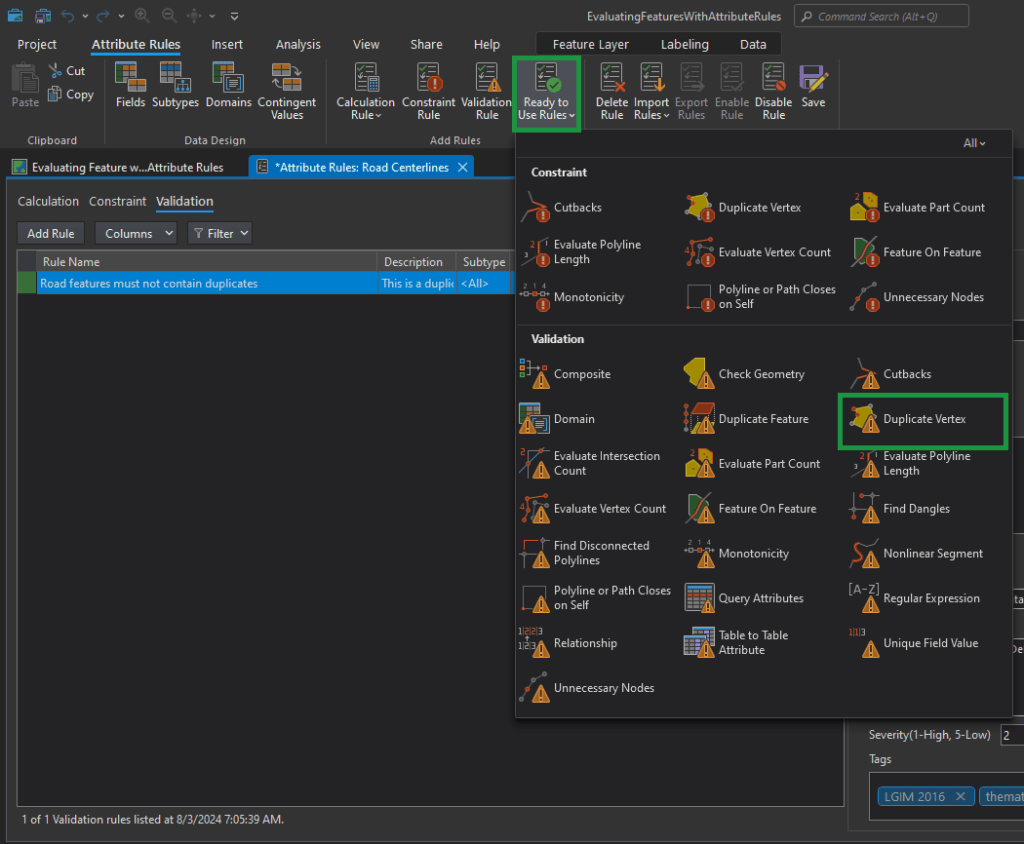Switch to the Constraint rules tab
Image resolution: width=1024 pixels, height=844 pixels.
[x=117, y=202]
